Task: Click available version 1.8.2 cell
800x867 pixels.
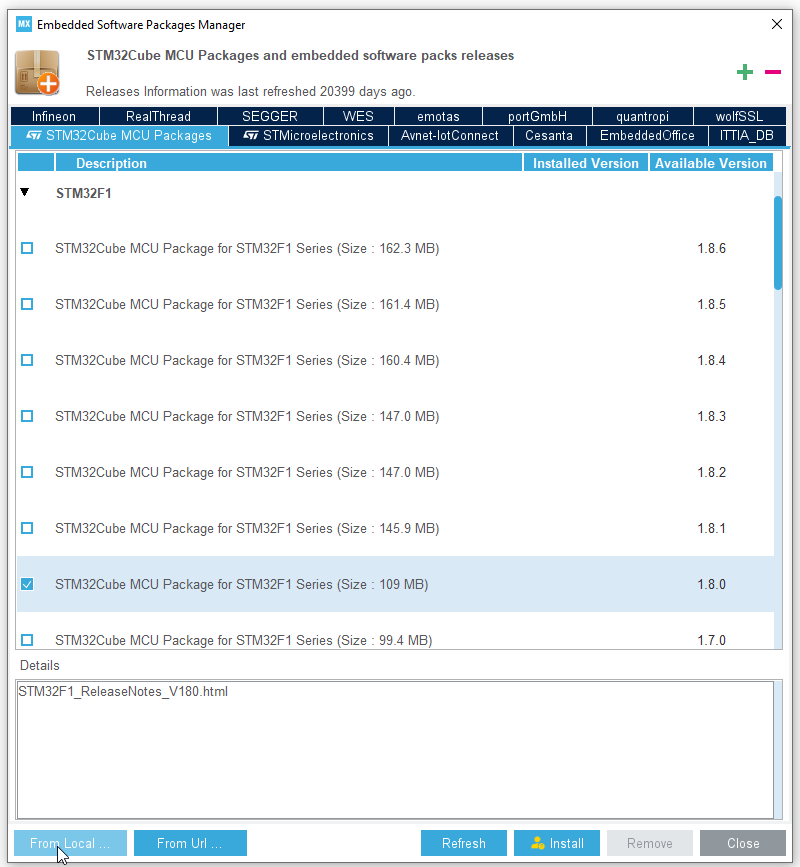Action: 712,472
